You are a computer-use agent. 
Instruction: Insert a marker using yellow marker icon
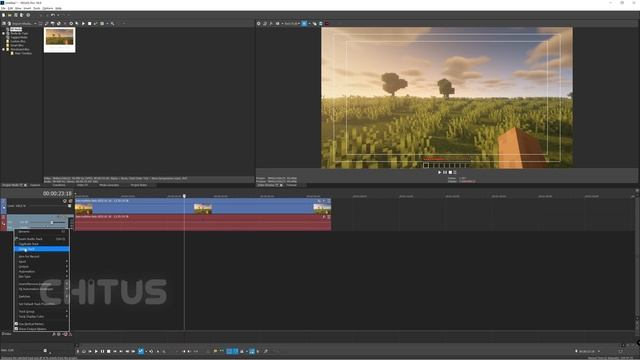tap(215, 351)
